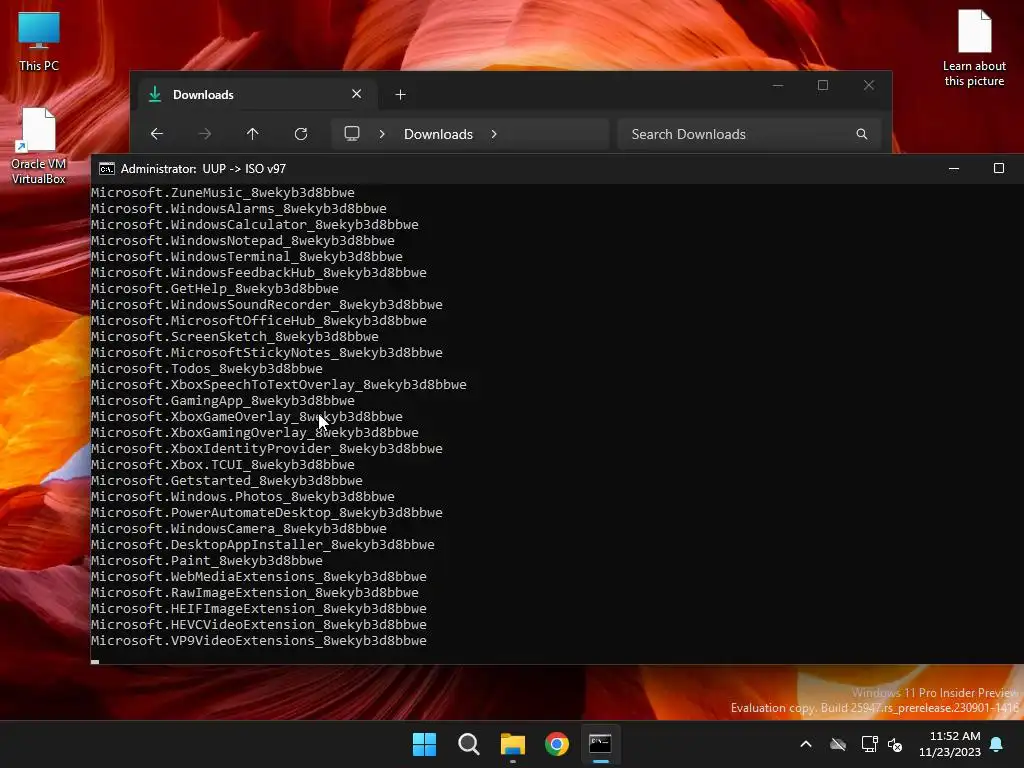Open taskbar Search

click(x=469, y=744)
